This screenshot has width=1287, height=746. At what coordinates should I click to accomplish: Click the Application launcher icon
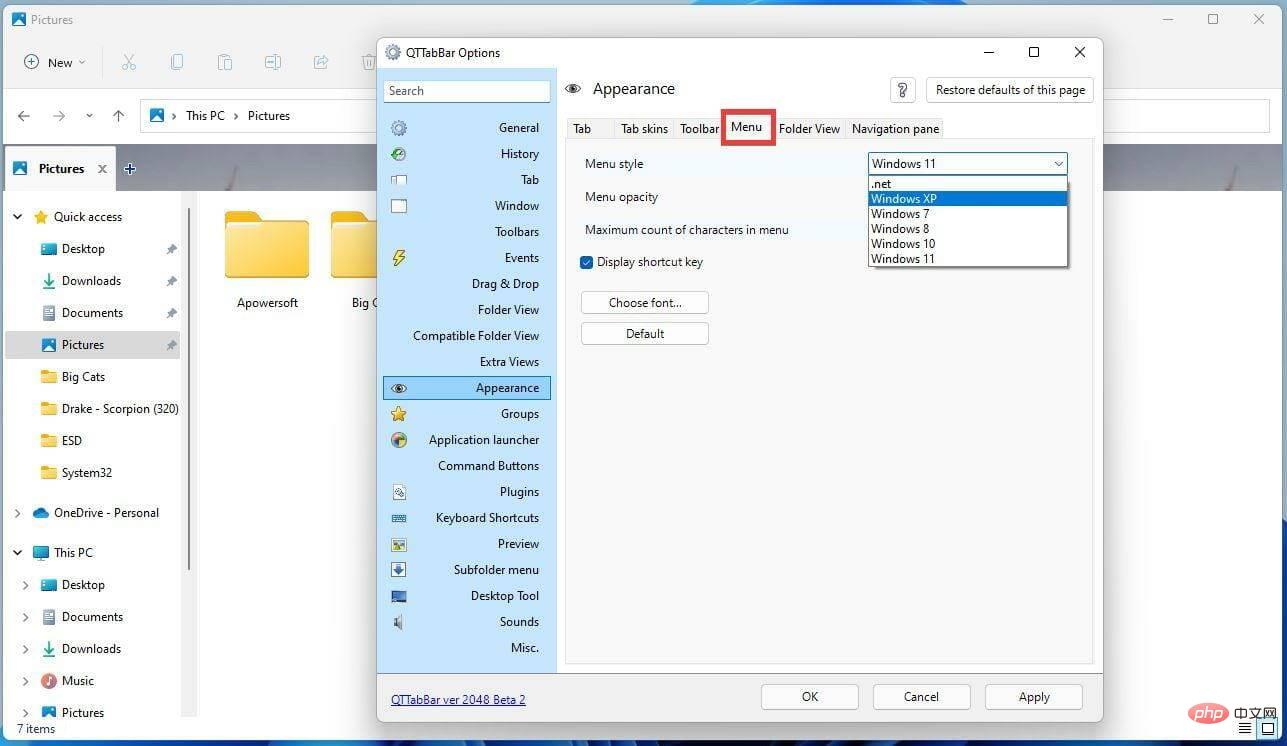click(x=399, y=440)
